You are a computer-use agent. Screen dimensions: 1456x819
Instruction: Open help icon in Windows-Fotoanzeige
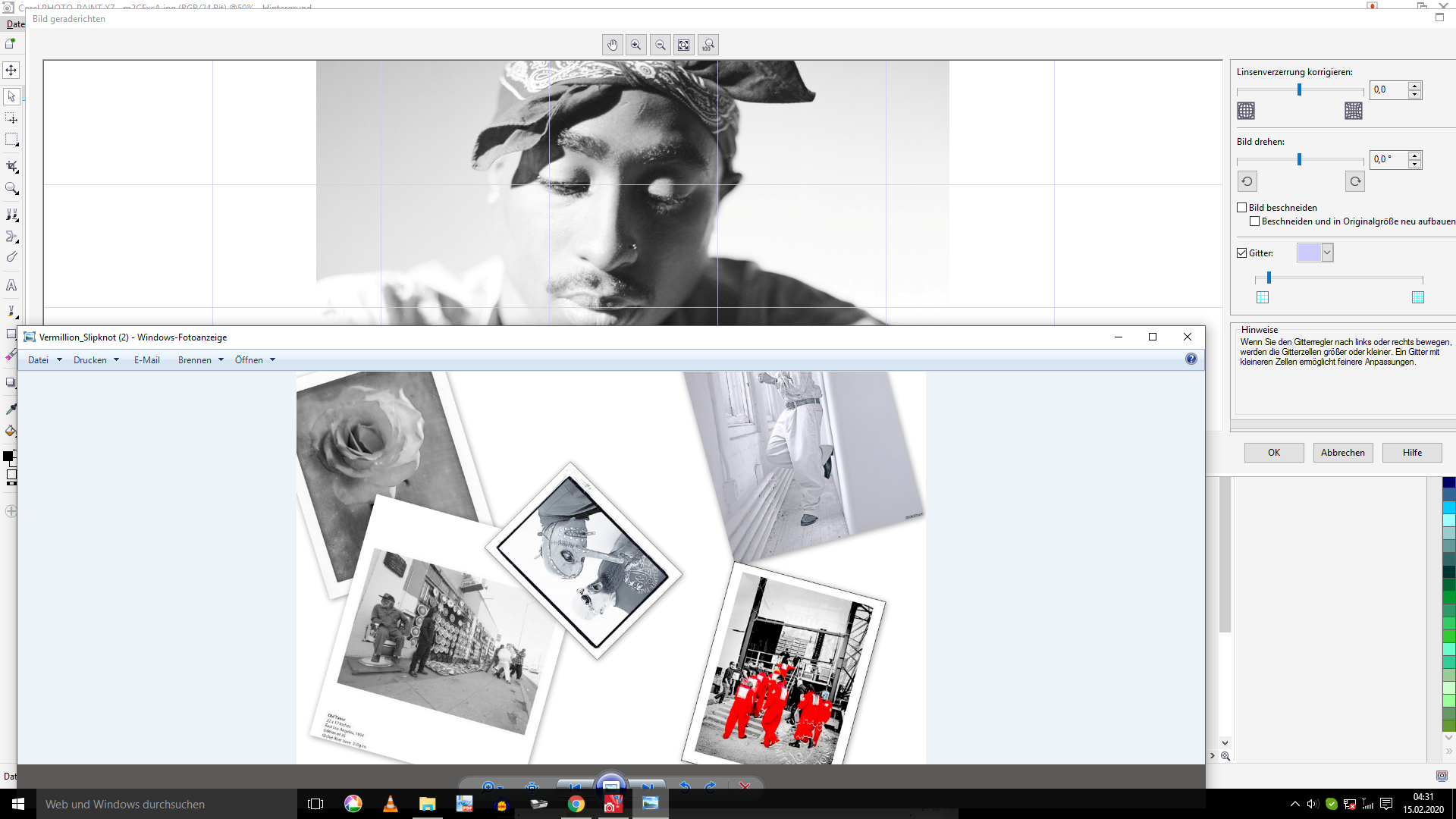(1191, 359)
